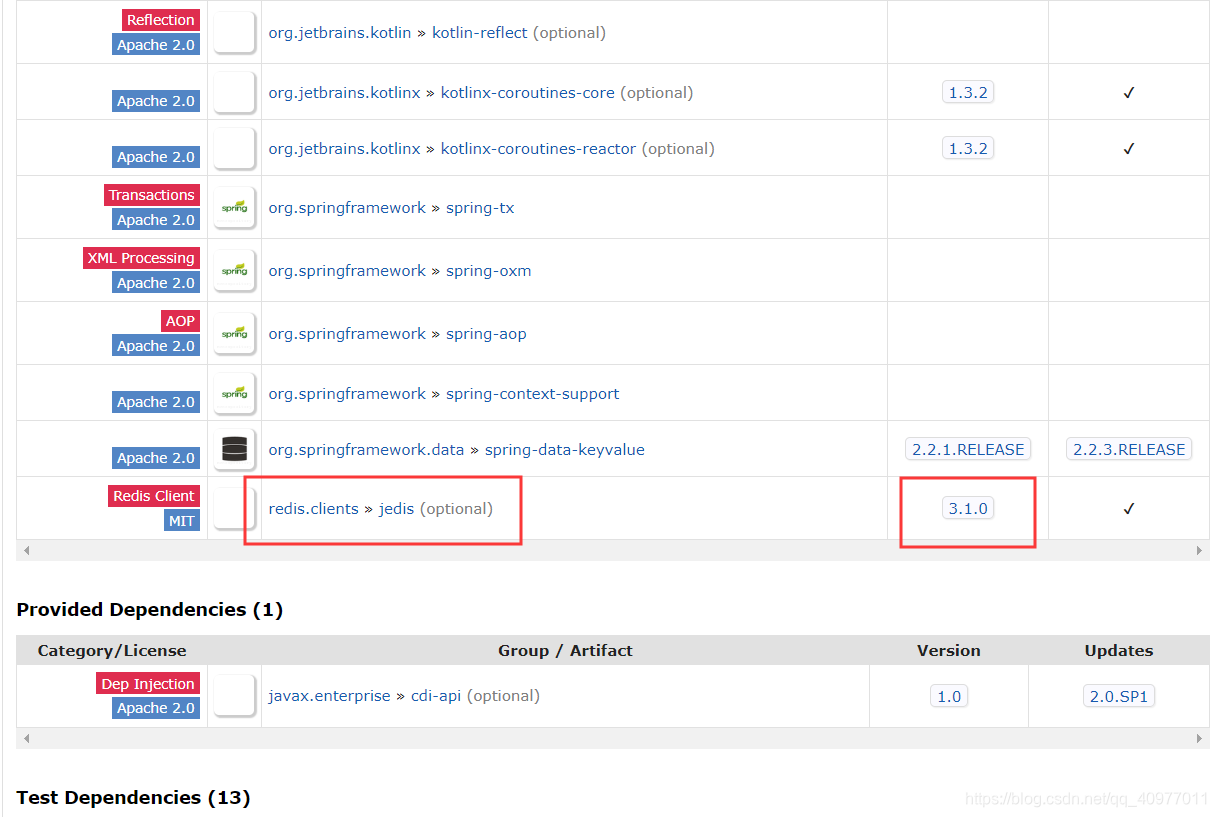Open the spring-tx artifact link

pos(480,207)
